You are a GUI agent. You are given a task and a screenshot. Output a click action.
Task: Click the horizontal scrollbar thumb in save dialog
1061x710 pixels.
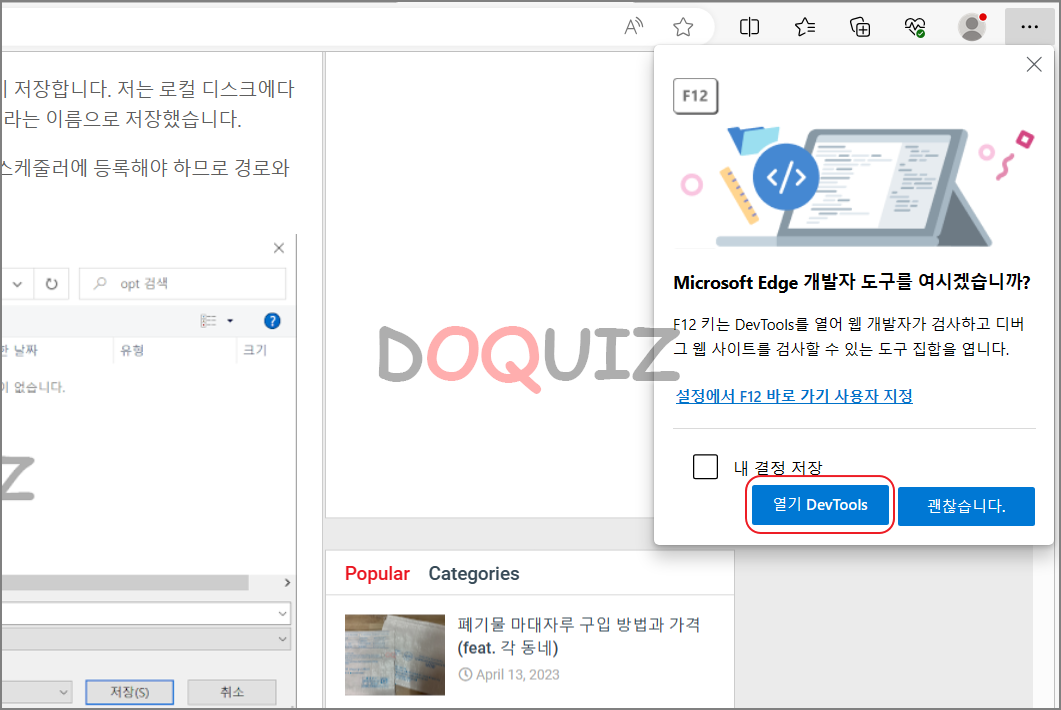[125, 583]
